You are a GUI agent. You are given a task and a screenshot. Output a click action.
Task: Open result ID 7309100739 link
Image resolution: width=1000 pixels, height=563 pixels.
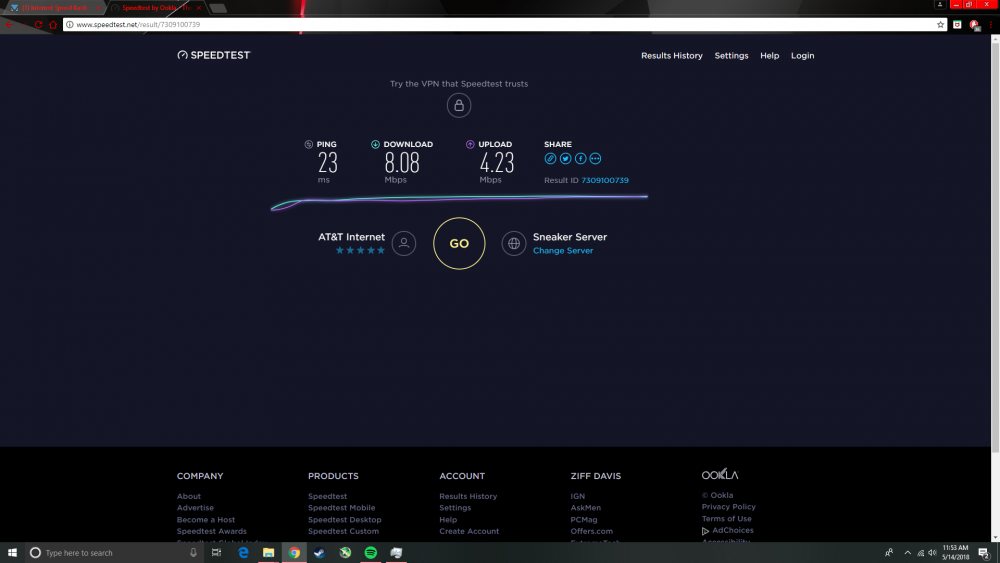click(x=605, y=180)
